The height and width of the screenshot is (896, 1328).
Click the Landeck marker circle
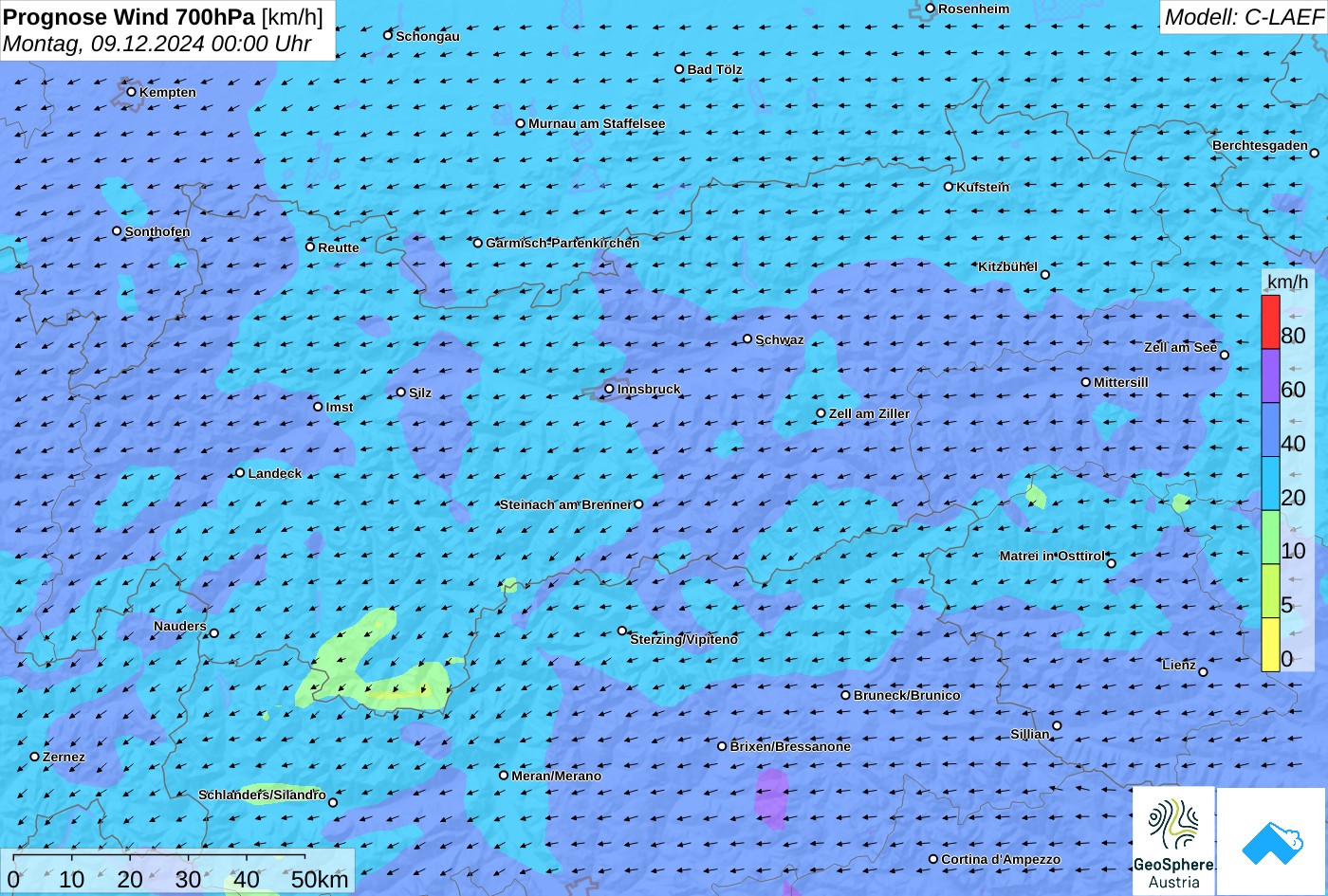240,472
